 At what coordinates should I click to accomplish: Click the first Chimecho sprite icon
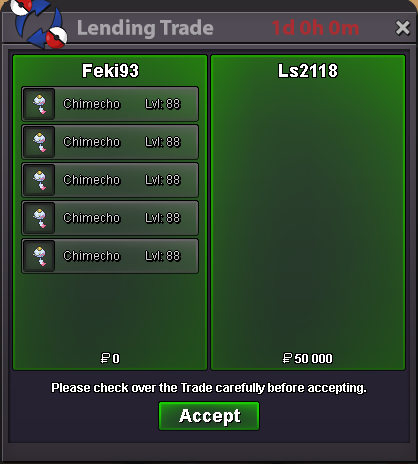click(x=40, y=104)
